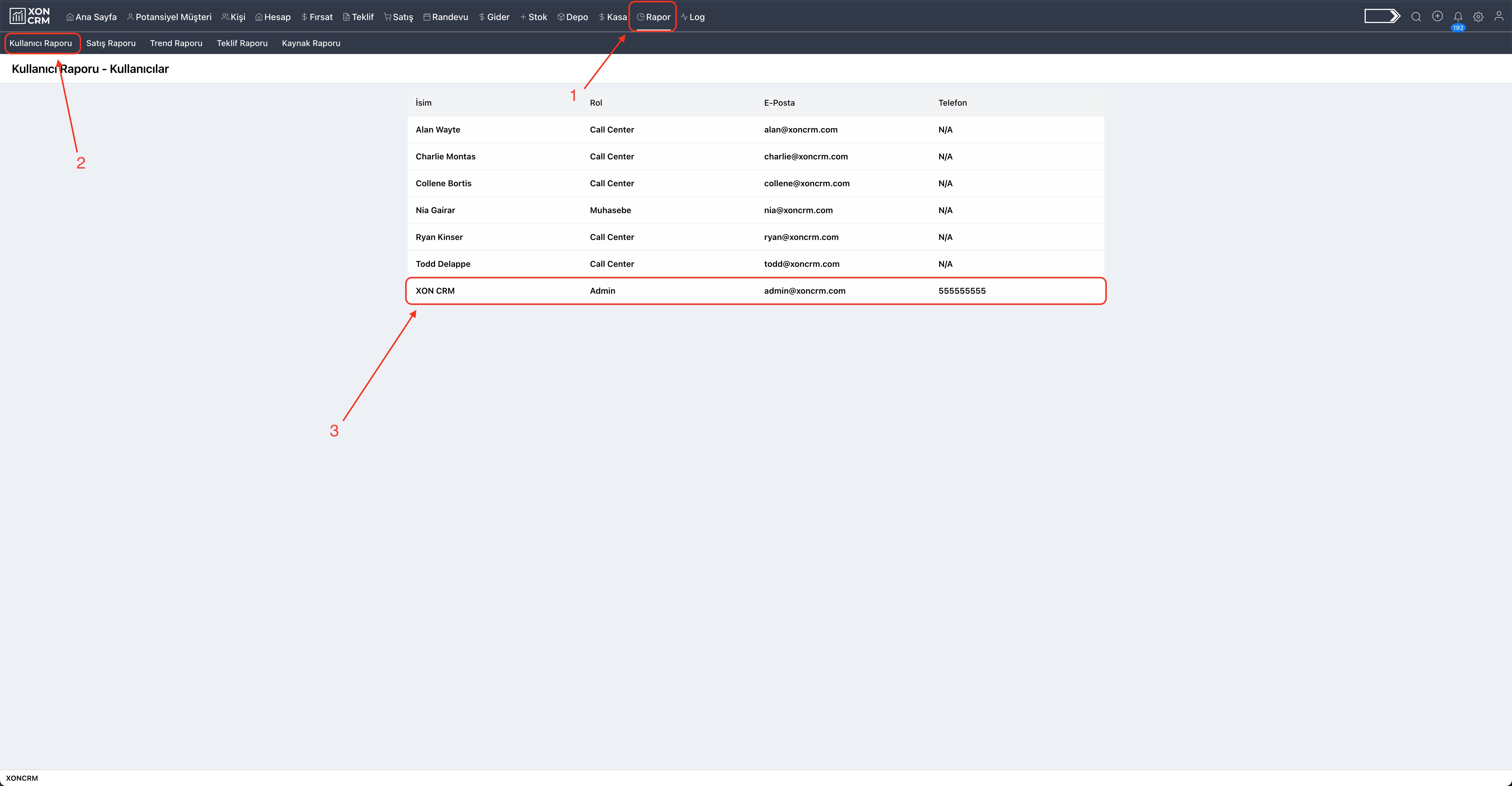Switch to Kullanıcı Raporu tab
Viewport: 1512px width, 786px height.
click(x=40, y=43)
